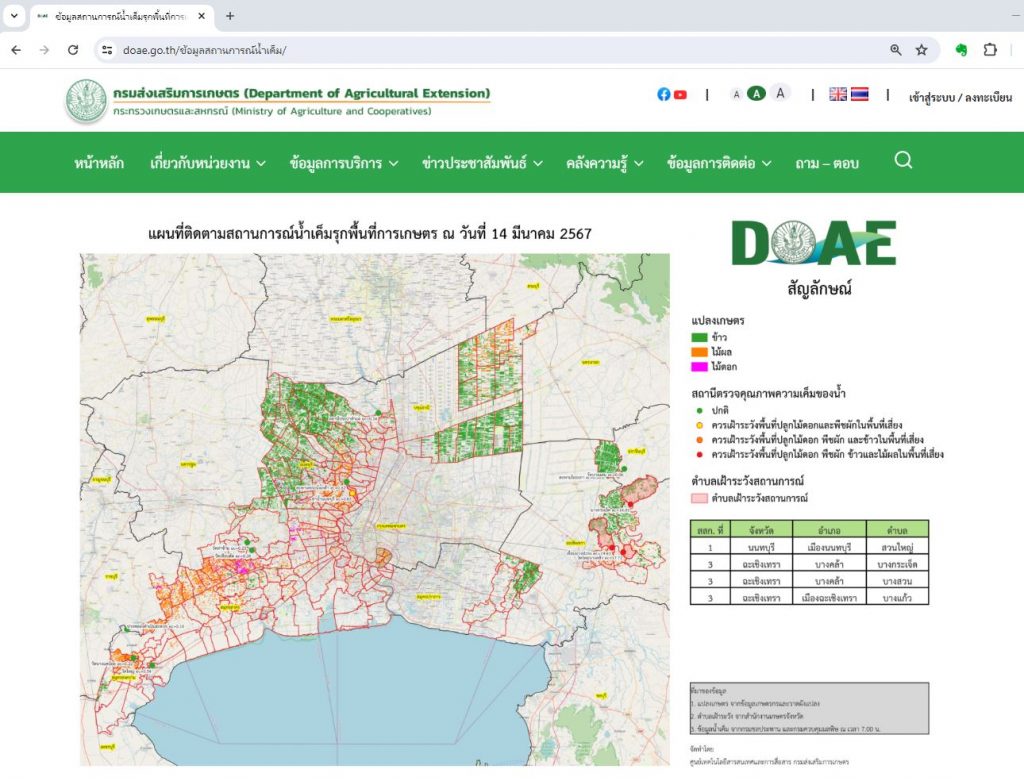The image size is (1024, 781).
Task: Open the DOAE Facebook page icon
Action: (x=664, y=94)
